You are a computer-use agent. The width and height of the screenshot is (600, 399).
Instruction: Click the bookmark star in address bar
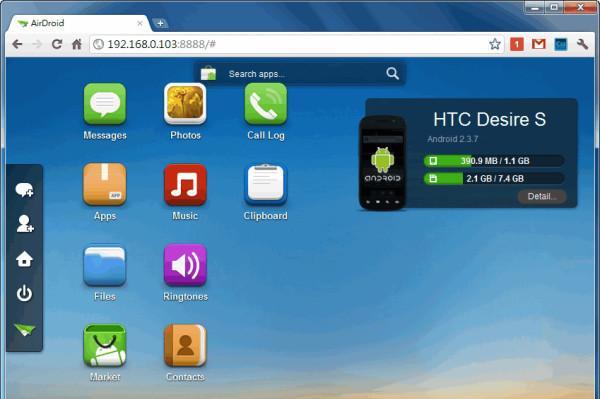point(494,44)
